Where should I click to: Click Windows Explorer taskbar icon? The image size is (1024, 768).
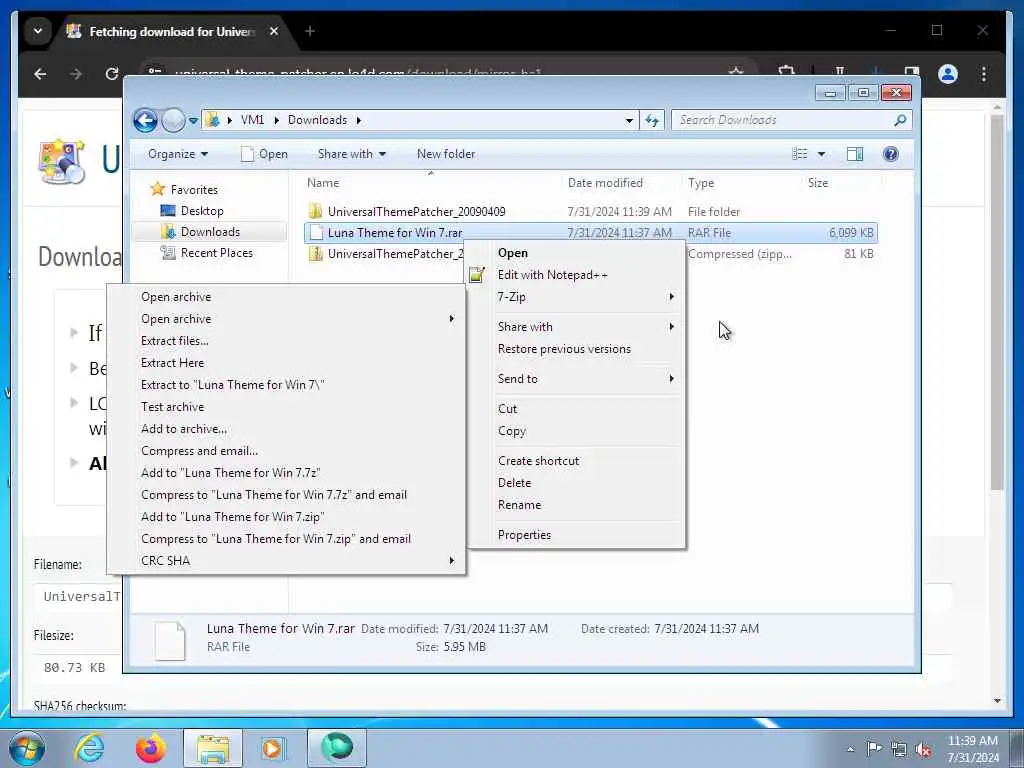tap(213, 748)
